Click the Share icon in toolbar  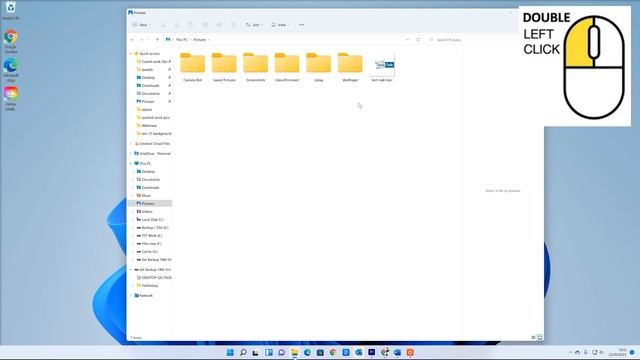tap(219, 25)
